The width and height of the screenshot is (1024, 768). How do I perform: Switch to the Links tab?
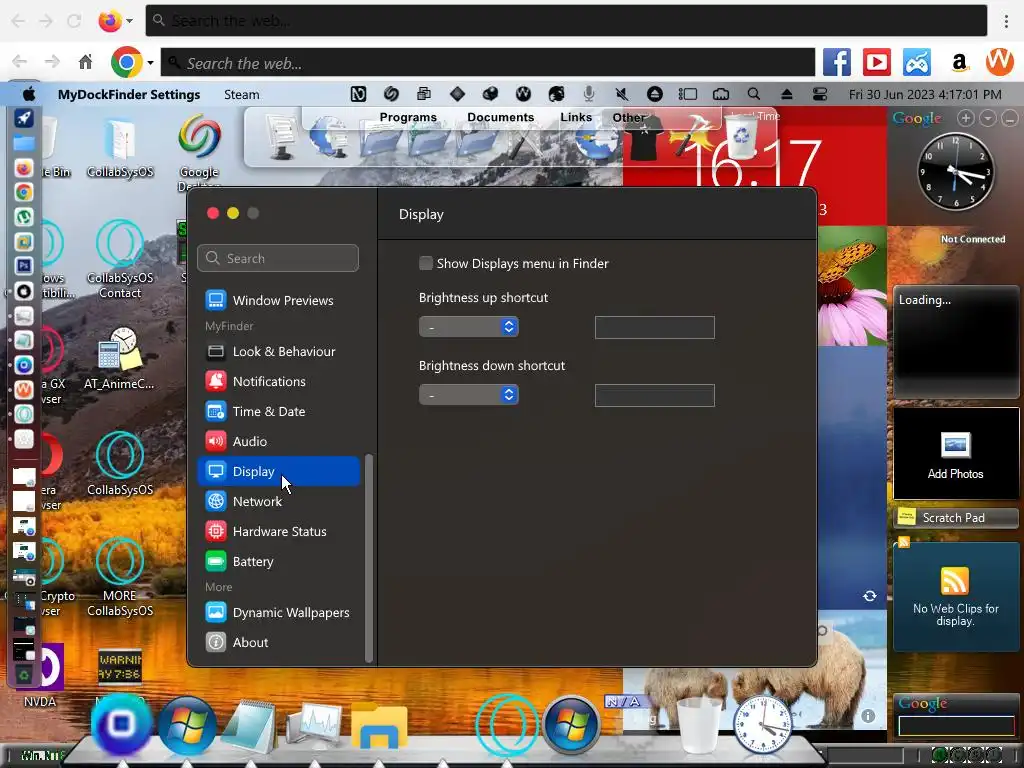[x=576, y=118]
